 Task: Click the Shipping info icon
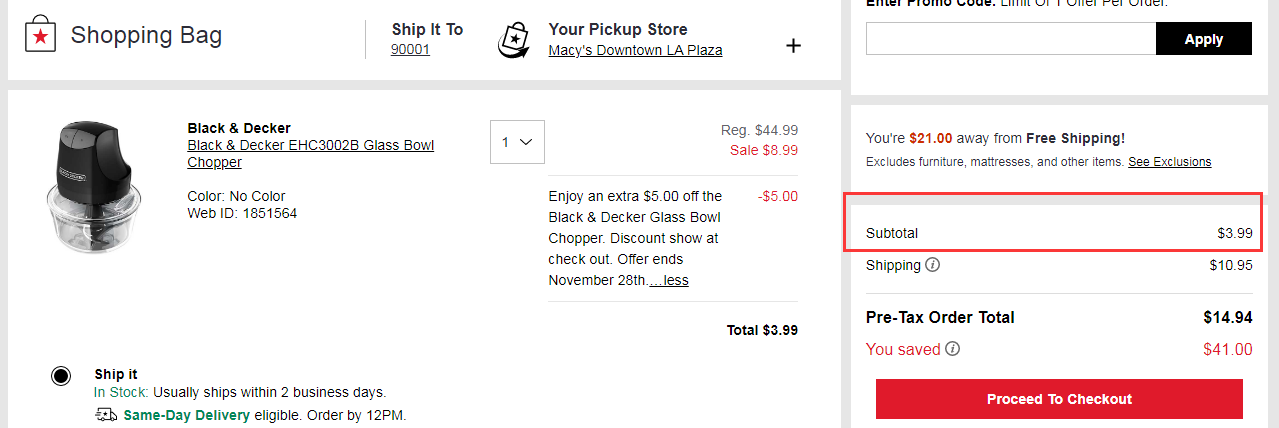932,265
